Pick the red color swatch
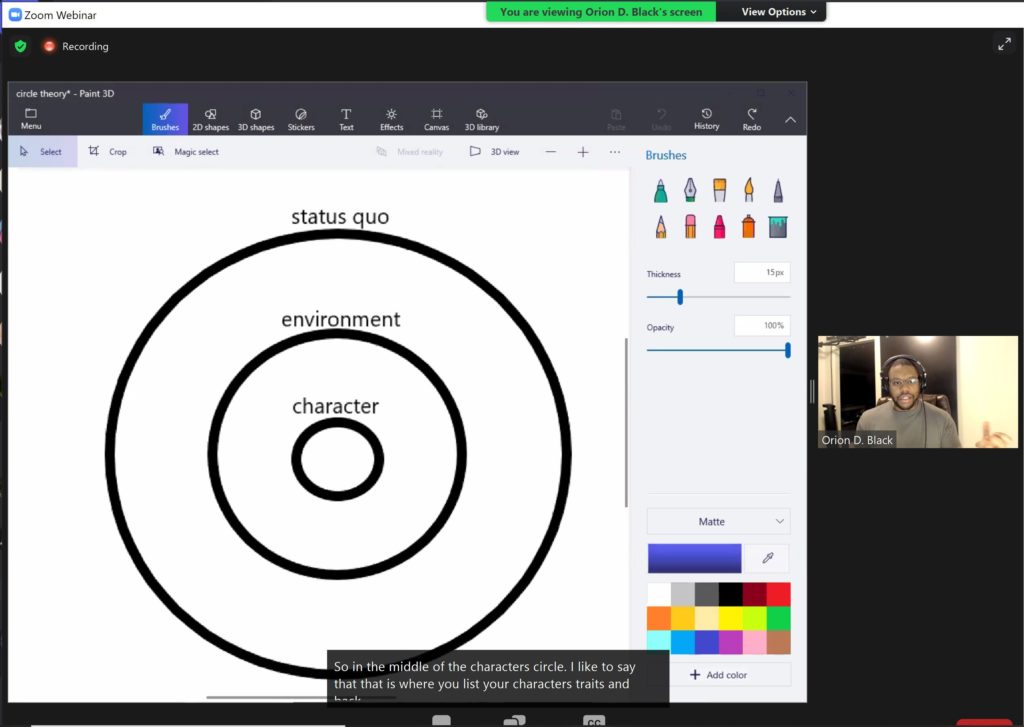 pos(778,594)
